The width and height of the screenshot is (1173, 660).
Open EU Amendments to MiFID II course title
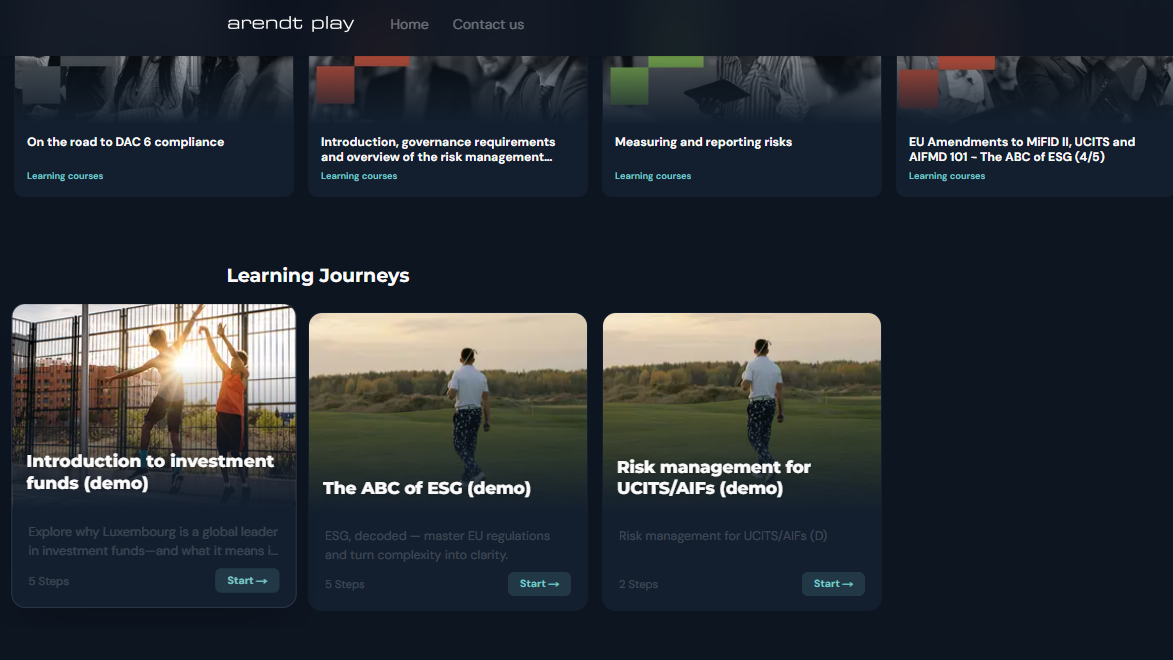tap(1022, 149)
